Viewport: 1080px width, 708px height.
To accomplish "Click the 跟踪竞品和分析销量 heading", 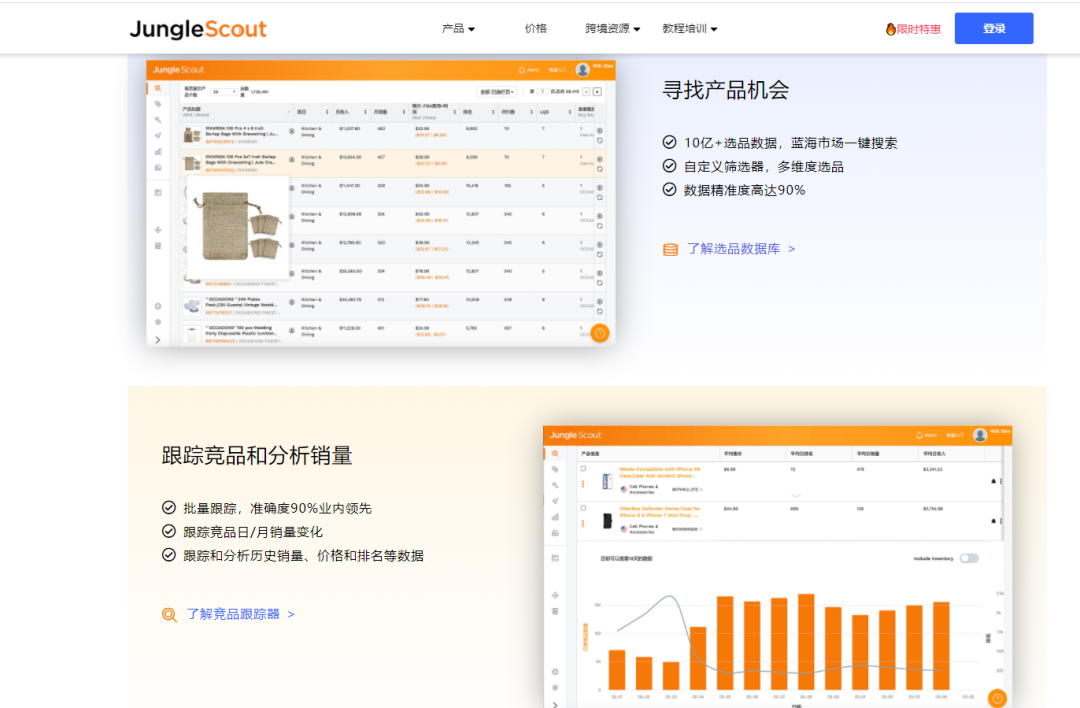I will click(257, 456).
